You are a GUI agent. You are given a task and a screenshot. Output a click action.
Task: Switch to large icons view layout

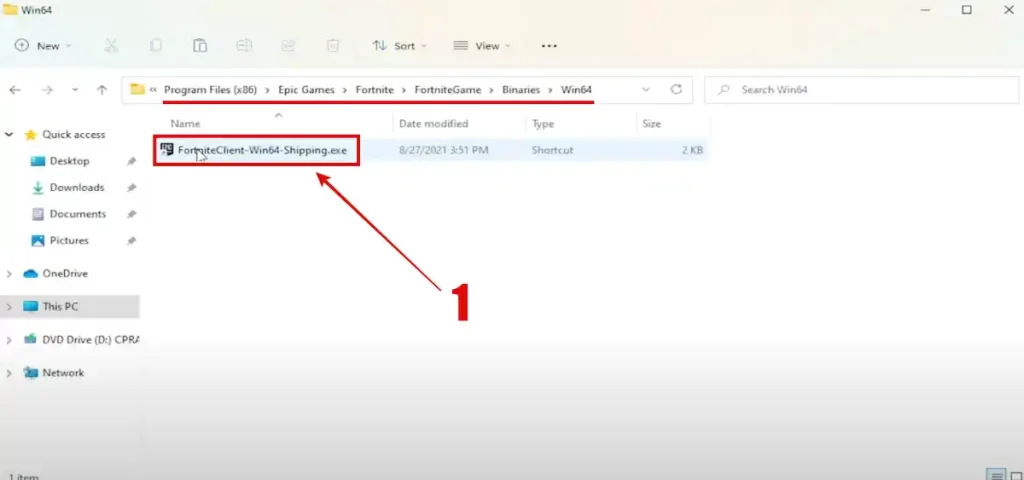[x=1016, y=475]
